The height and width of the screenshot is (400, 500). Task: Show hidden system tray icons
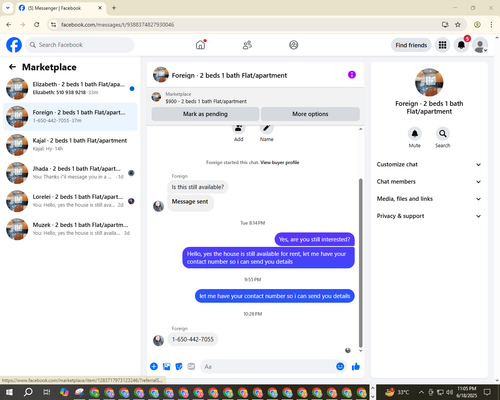tap(421, 392)
